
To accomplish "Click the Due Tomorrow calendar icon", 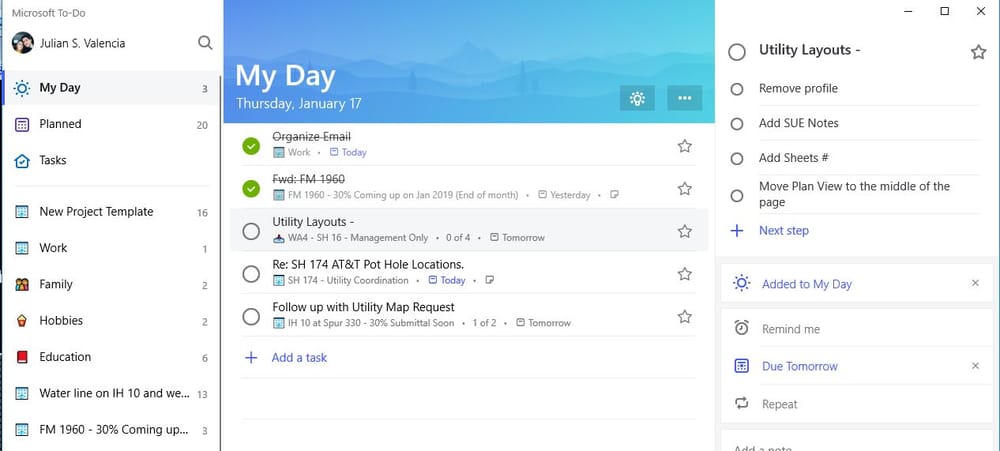I will [x=741, y=366].
